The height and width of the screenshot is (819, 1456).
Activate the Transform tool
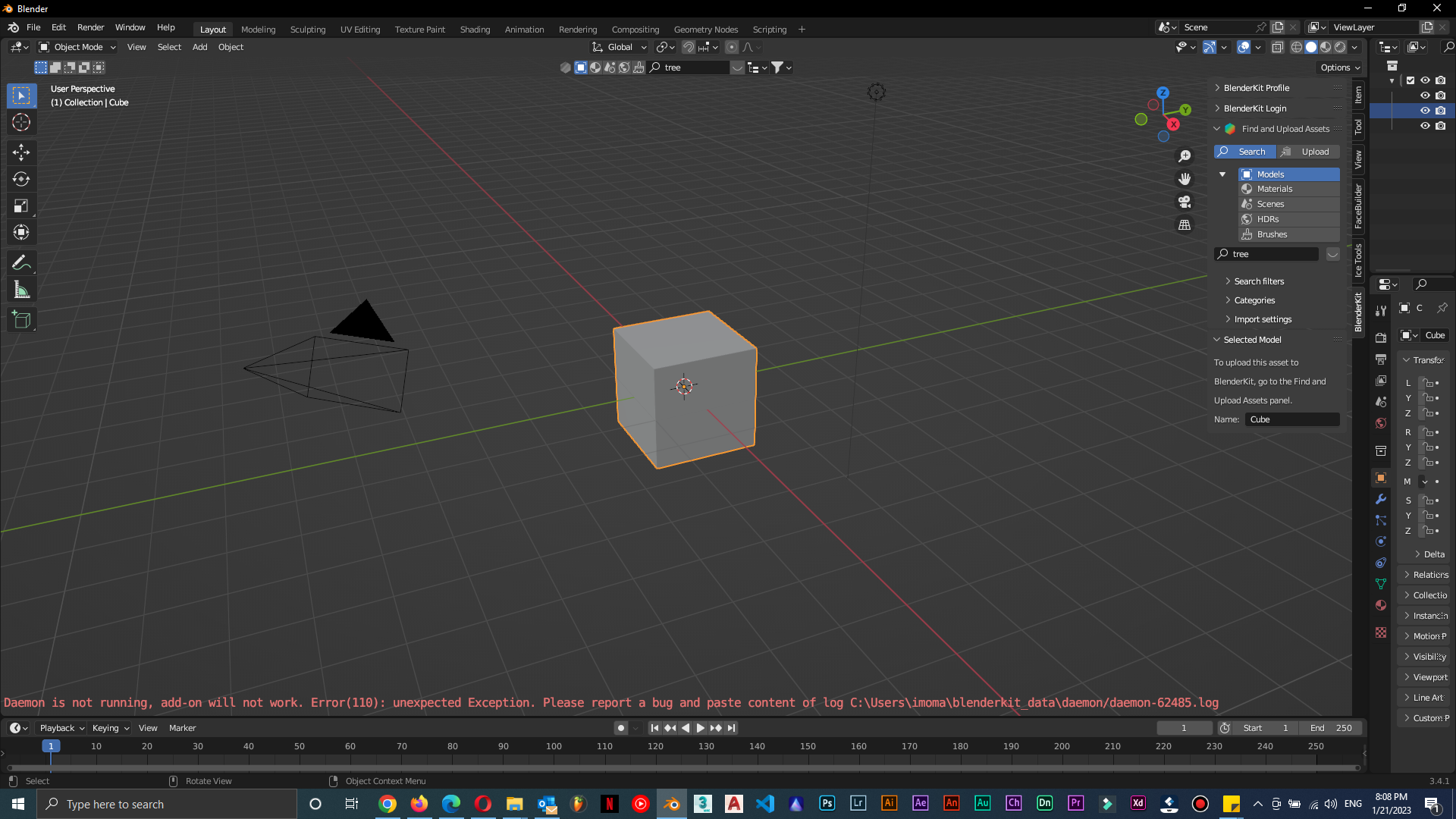[21, 232]
